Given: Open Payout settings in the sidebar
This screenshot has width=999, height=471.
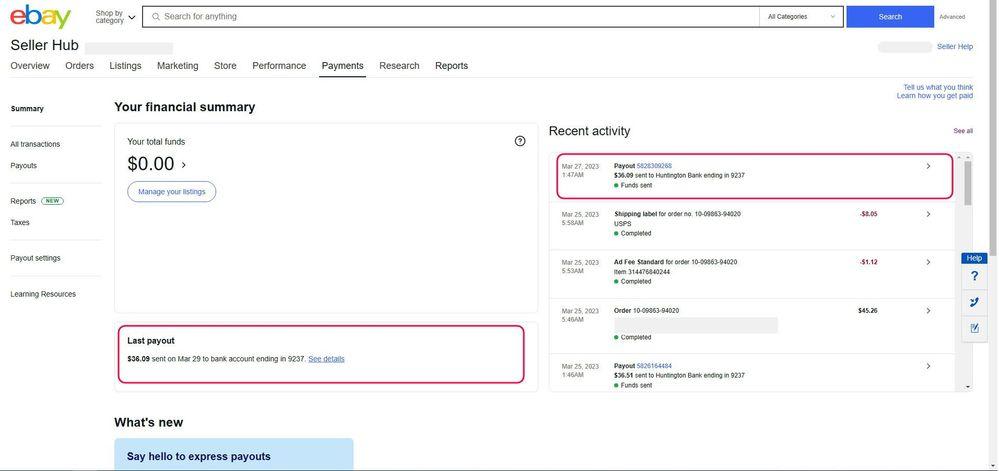Looking at the screenshot, I should point(36,258).
